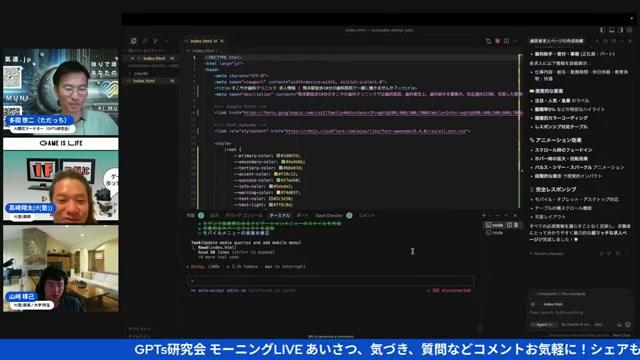640x360 pixels.
Task: Close the AI chat panel
Action: pos(630,41)
